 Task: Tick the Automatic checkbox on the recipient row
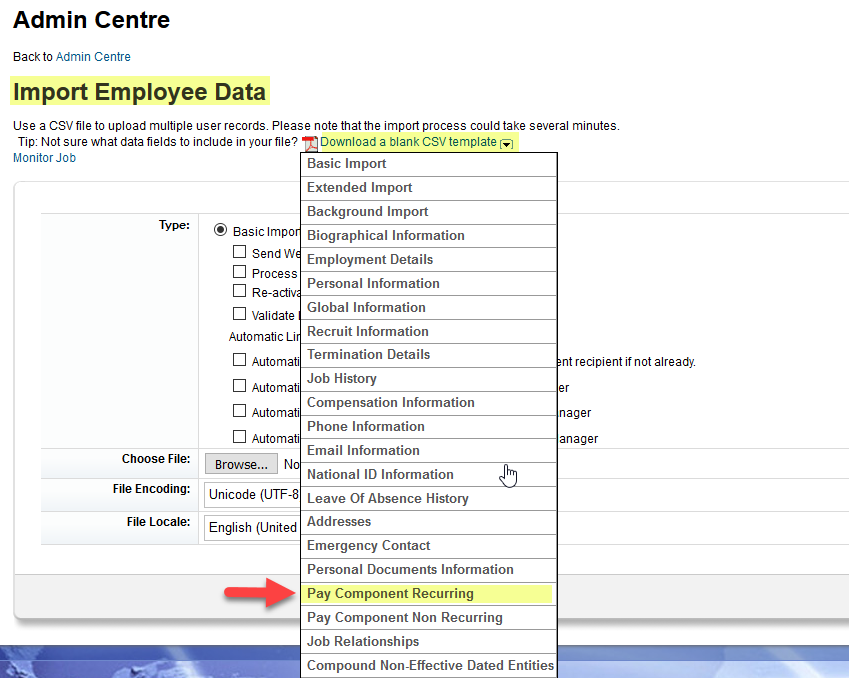coord(239,360)
